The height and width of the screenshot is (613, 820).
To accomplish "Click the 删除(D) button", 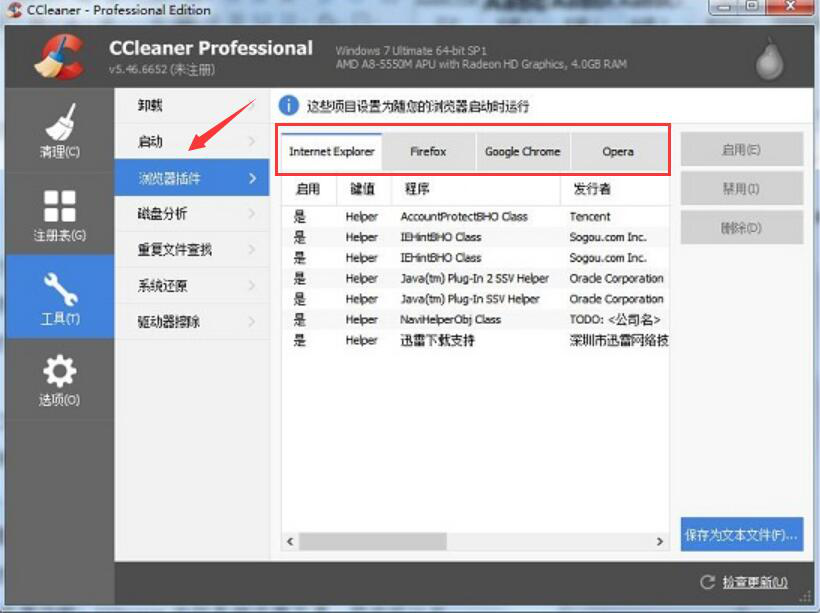I will click(741, 227).
